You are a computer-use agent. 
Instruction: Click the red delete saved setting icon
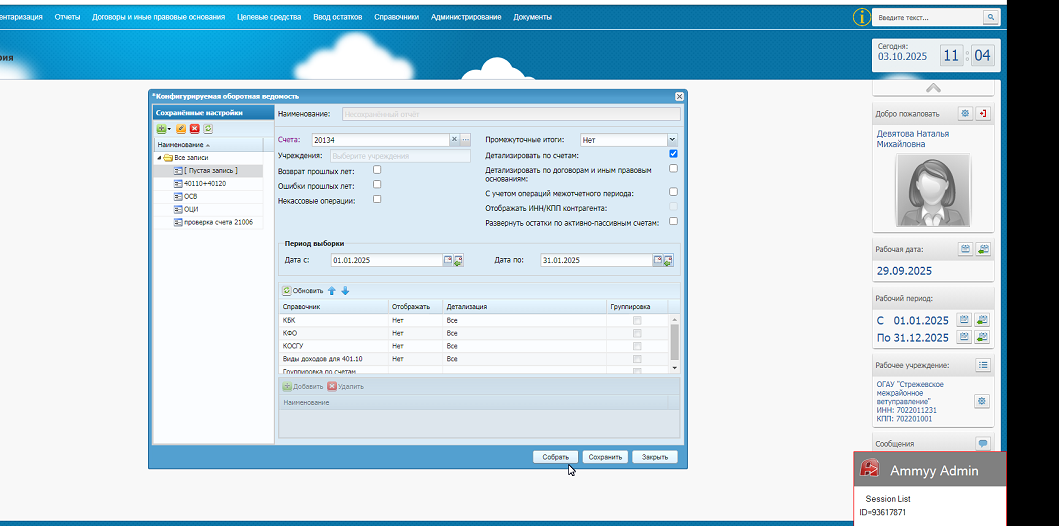tap(194, 129)
